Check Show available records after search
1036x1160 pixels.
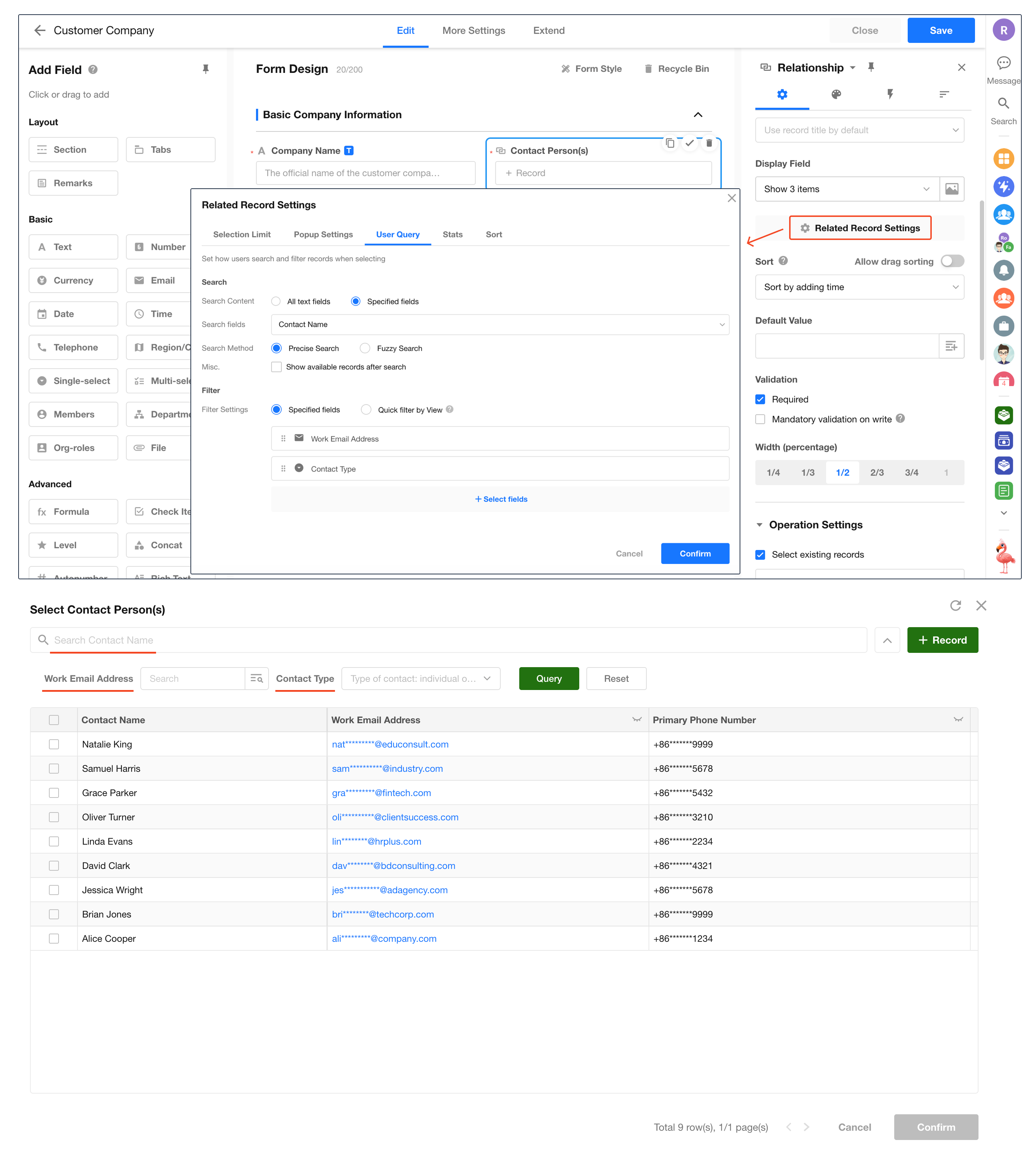(277, 367)
